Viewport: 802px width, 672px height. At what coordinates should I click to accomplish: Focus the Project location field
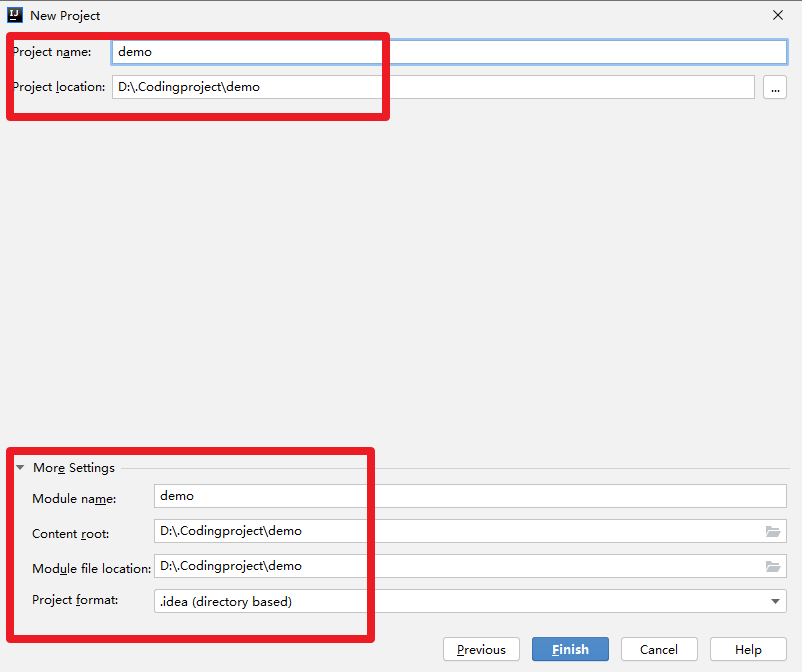point(433,87)
